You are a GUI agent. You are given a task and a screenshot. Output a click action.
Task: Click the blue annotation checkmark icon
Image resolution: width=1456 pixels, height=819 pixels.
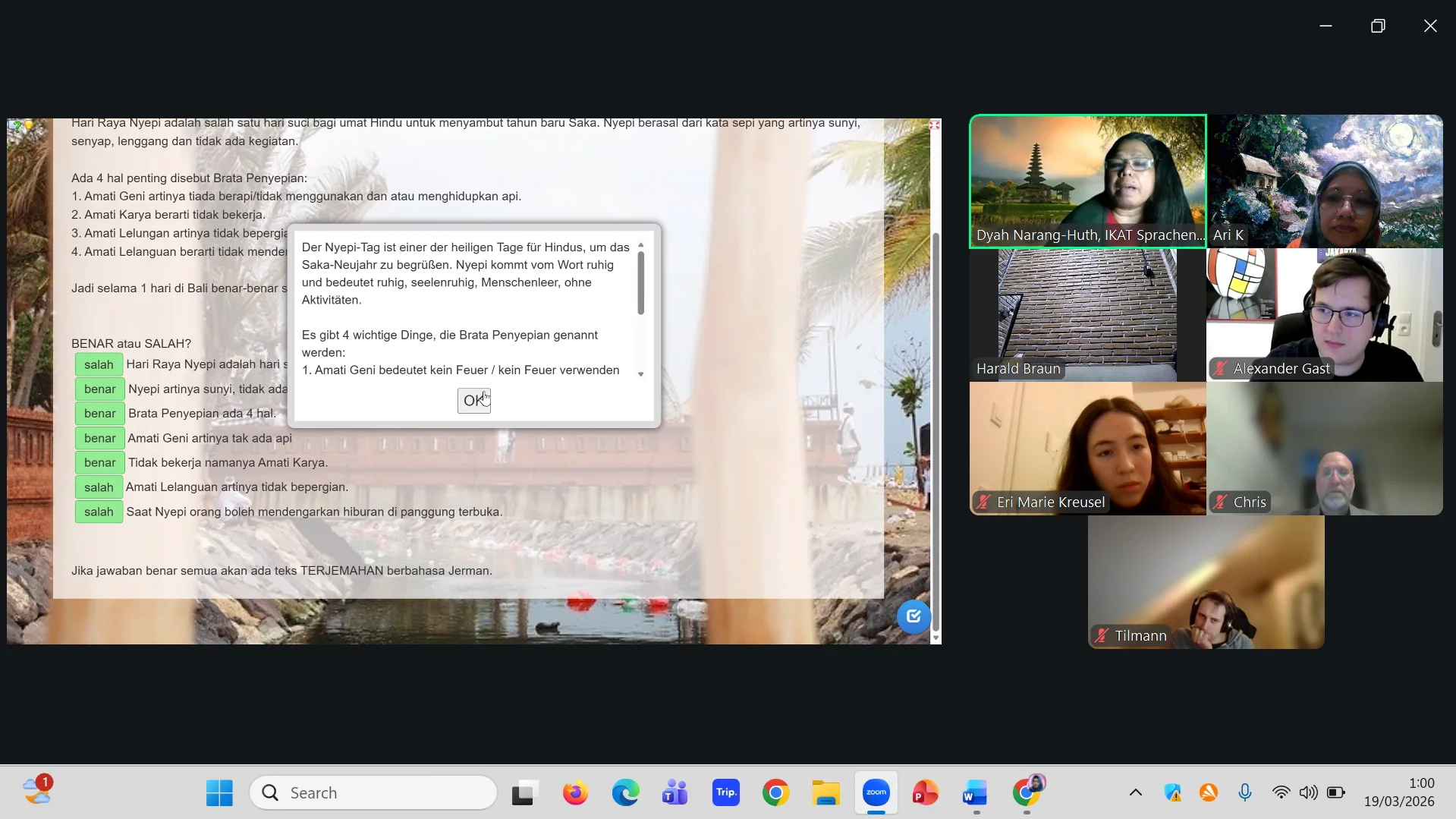tap(914, 616)
